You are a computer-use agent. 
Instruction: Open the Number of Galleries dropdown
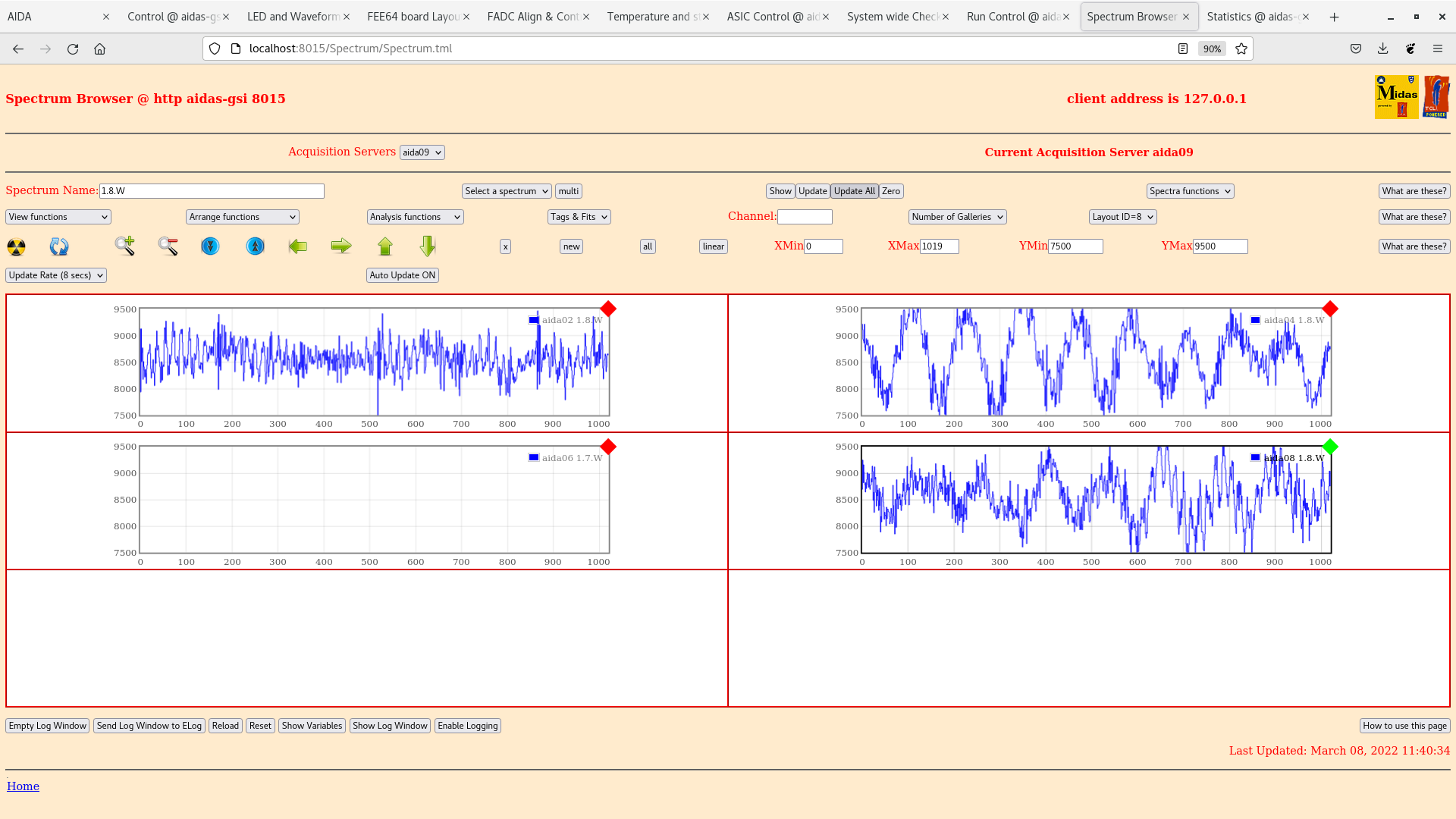(x=957, y=217)
